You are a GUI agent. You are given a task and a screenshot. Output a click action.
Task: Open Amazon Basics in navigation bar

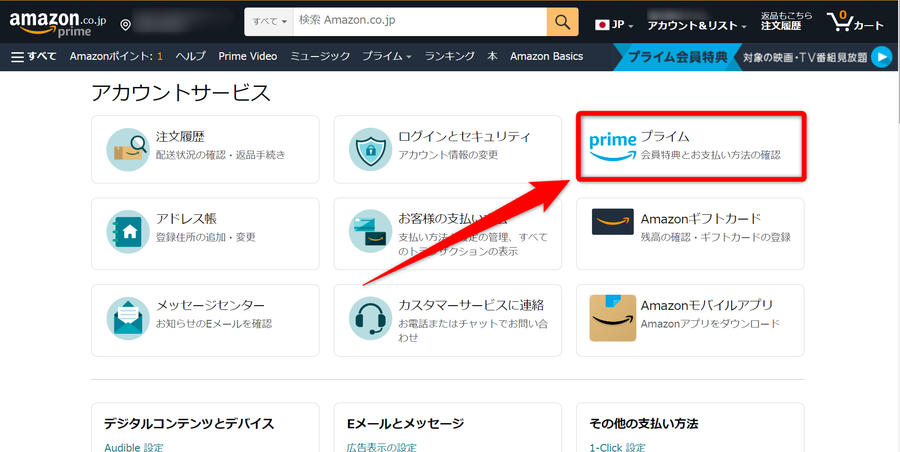pos(546,56)
